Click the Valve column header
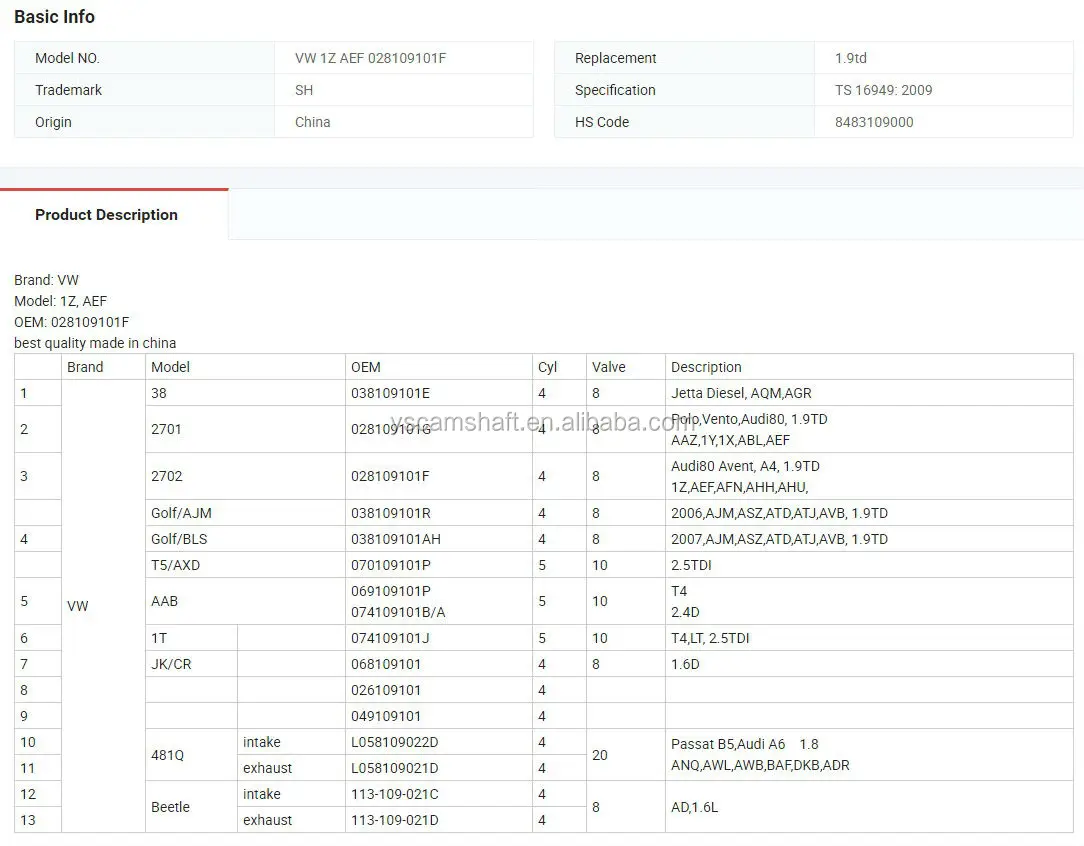The height and width of the screenshot is (846, 1084). click(608, 367)
